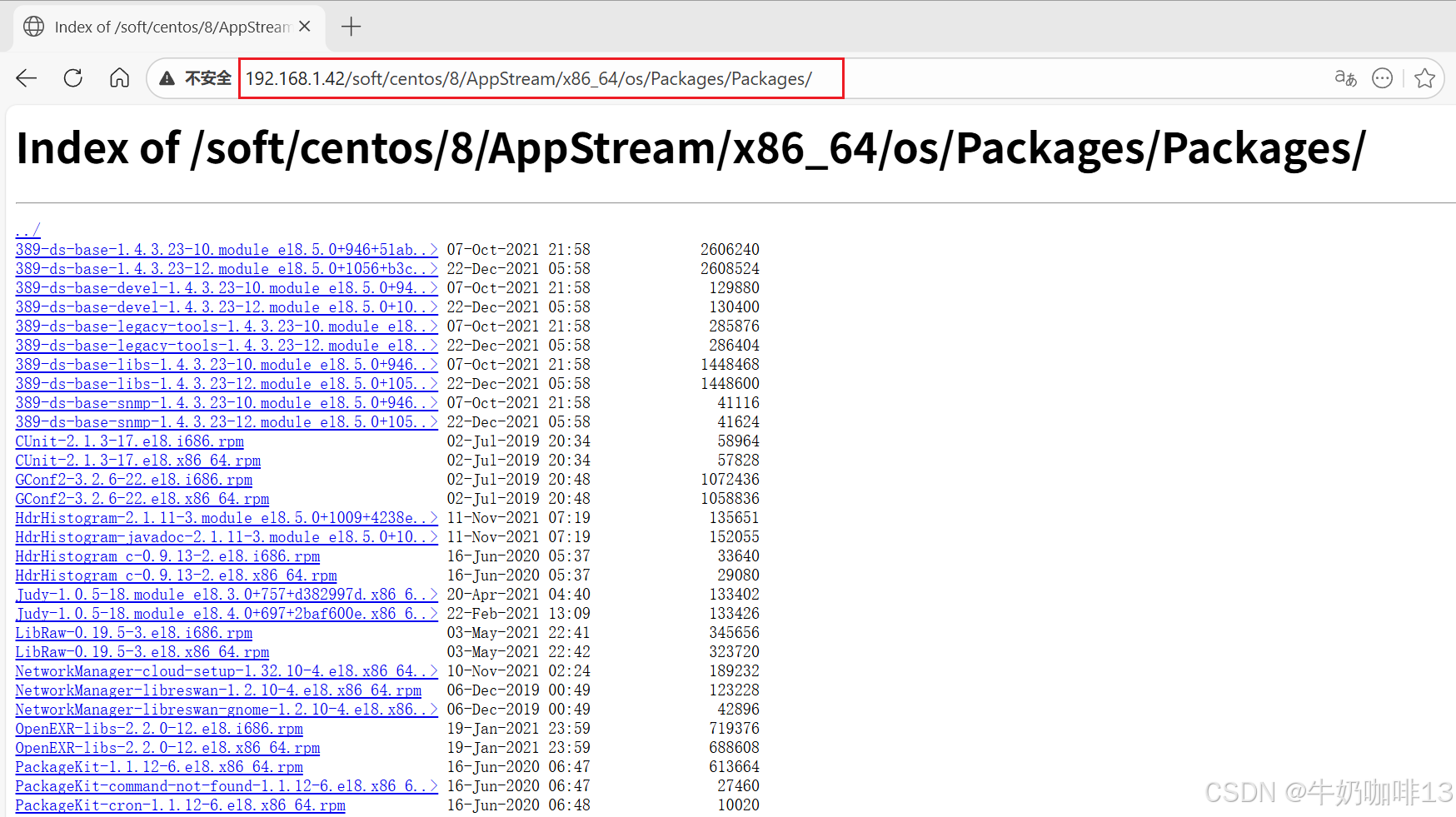Open the parent directory ../ link
Screen dimensions: 1456x817
pyautogui.click(x=27, y=231)
